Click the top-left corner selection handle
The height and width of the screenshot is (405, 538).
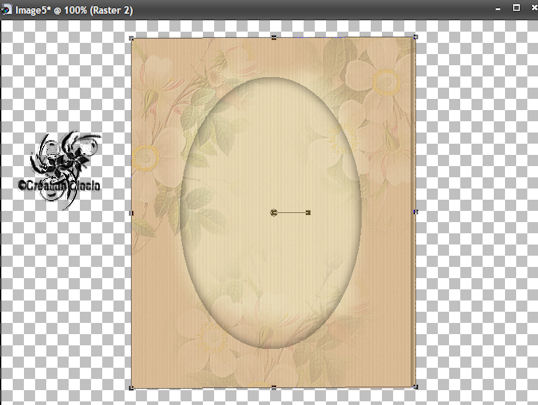pos(131,38)
